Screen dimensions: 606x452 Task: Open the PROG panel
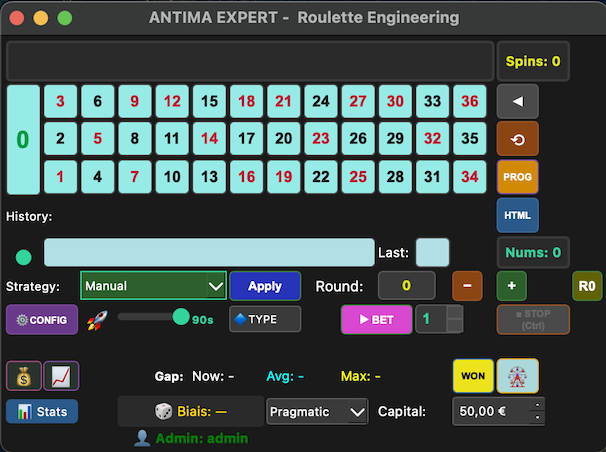click(x=517, y=177)
